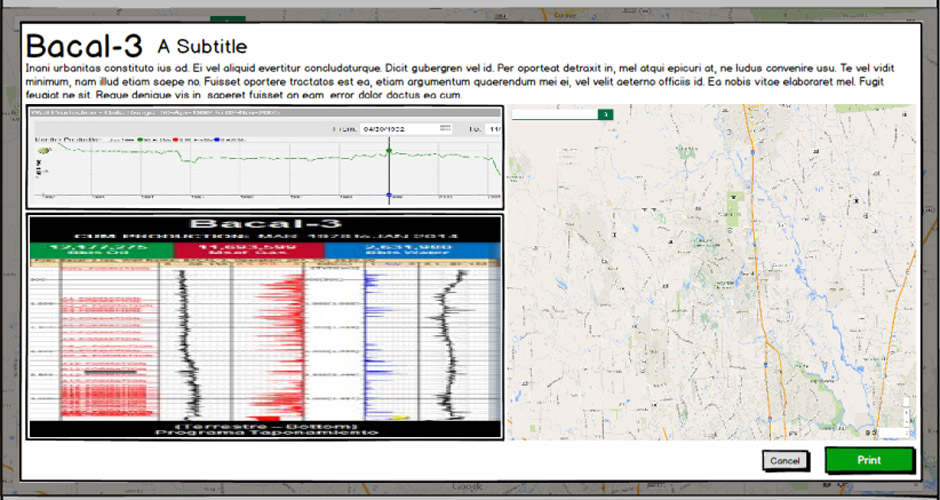Click the map search field
The image size is (940, 500).
point(554,115)
